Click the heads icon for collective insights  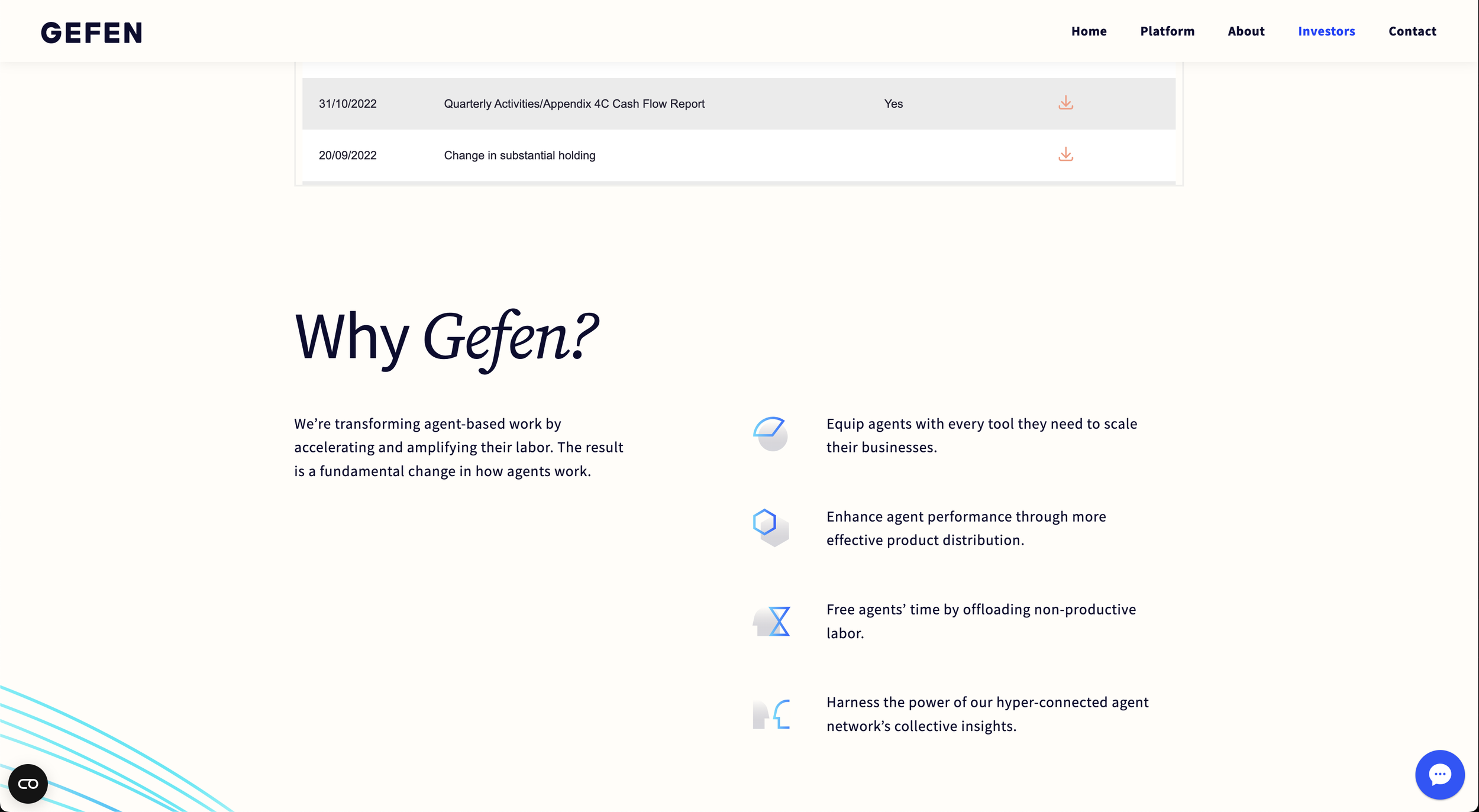point(771,714)
